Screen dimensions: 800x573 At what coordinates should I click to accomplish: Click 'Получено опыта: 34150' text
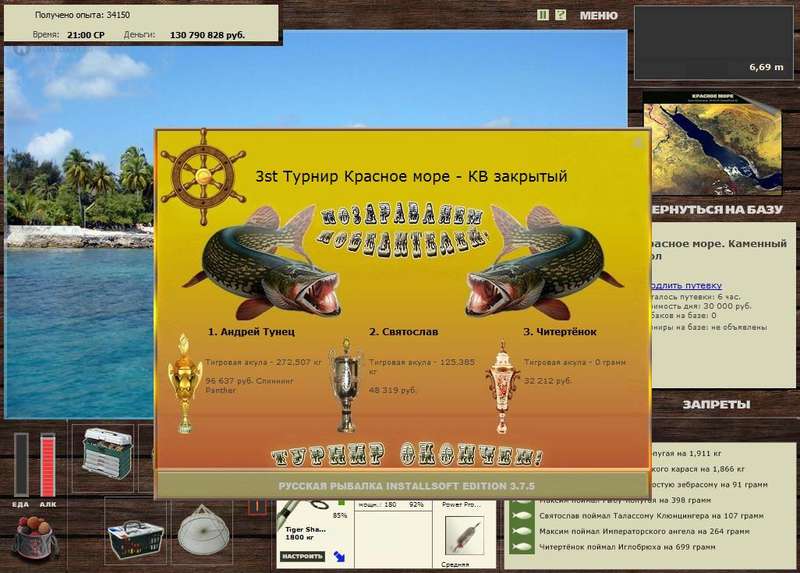pyautogui.click(x=82, y=15)
